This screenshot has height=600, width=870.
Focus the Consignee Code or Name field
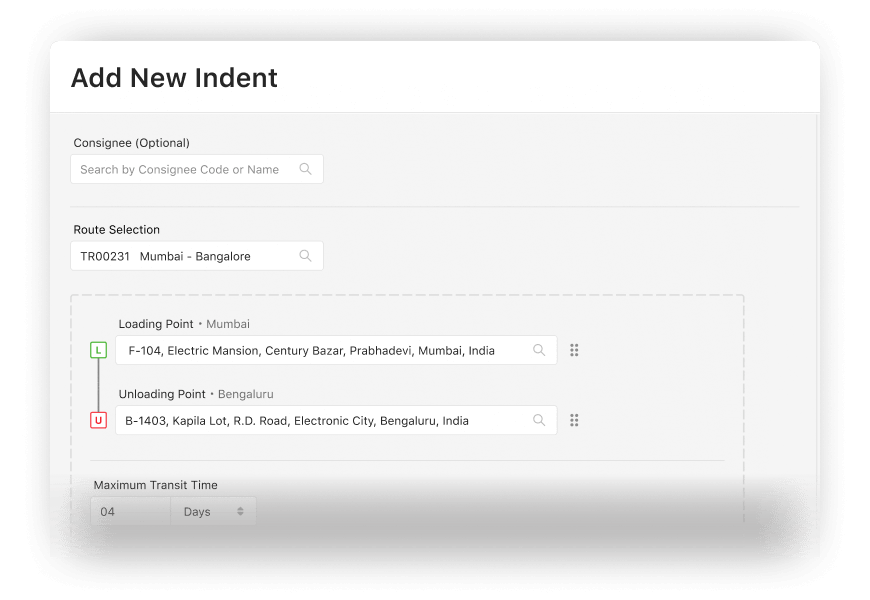197,169
